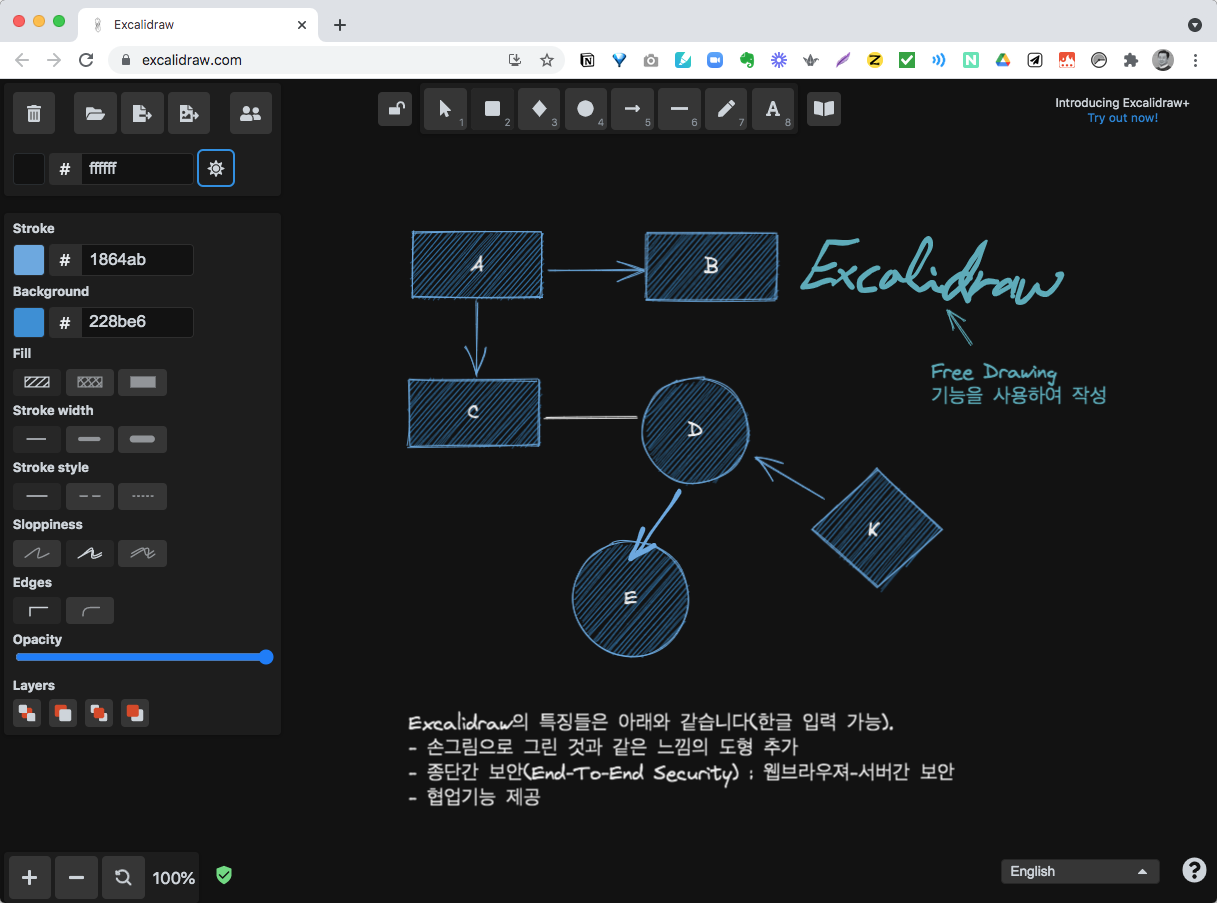This screenshot has height=903, width=1217.
Task: Click the canvas background hex field ffffff
Action: pos(136,168)
